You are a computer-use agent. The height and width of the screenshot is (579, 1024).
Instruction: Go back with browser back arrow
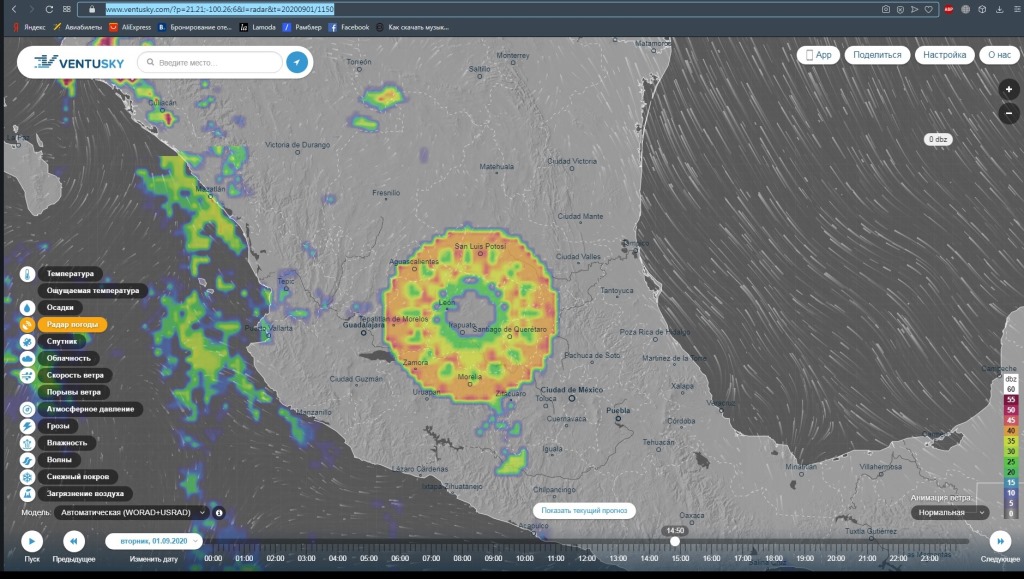pos(14,9)
